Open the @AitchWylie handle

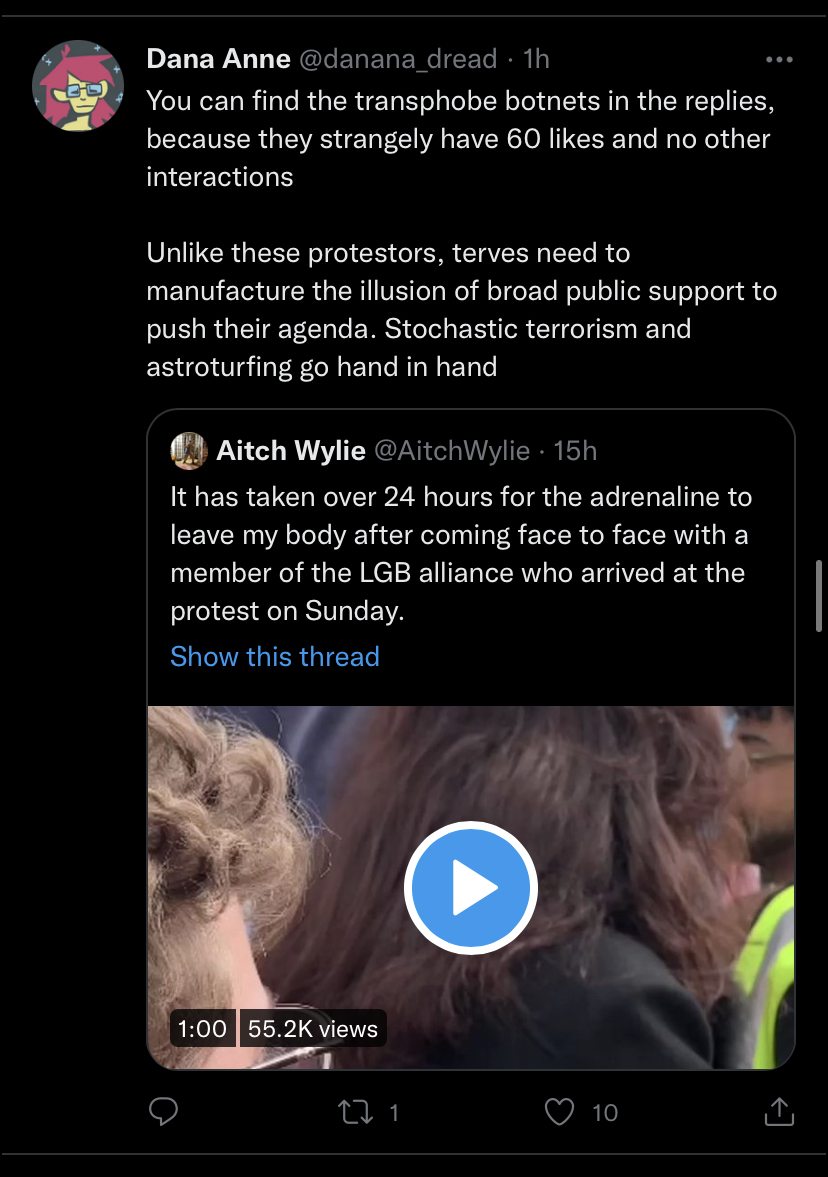pyautogui.click(x=452, y=450)
